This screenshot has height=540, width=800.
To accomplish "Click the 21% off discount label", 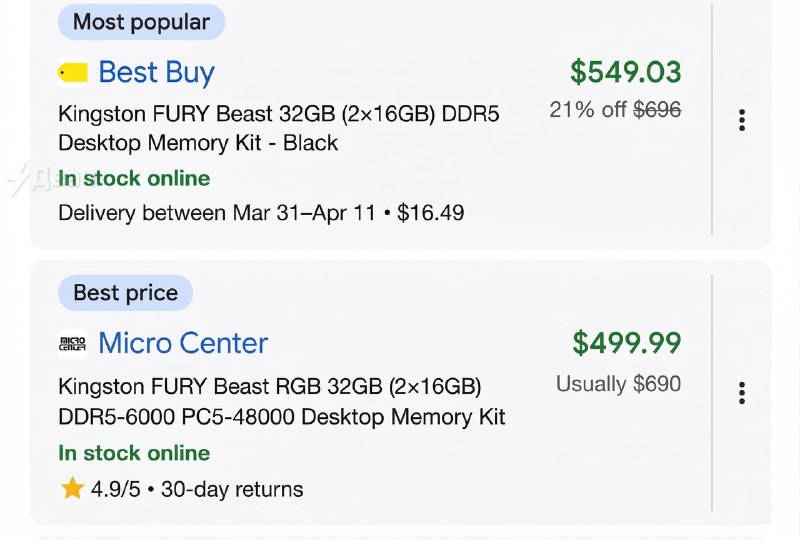I will pos(588,110).
